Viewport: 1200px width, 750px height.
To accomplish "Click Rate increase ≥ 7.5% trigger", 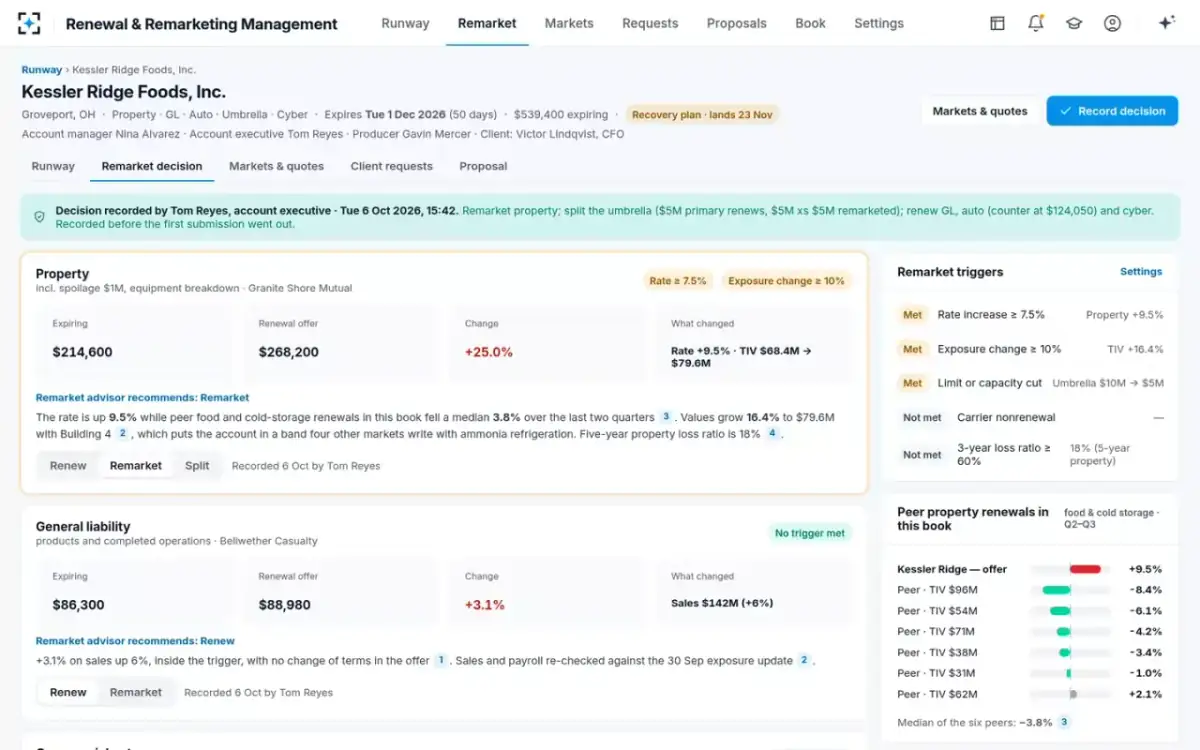I will point(1031,314).
